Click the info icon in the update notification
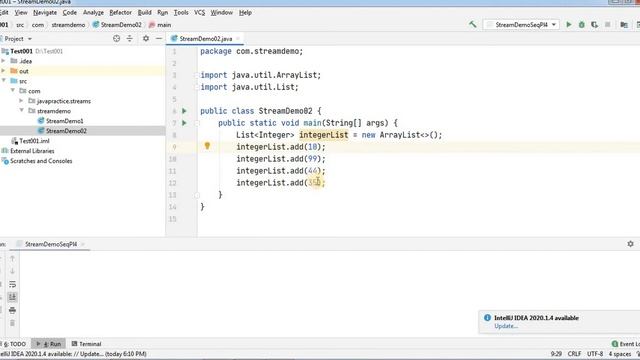 click(x=487, y=318)
